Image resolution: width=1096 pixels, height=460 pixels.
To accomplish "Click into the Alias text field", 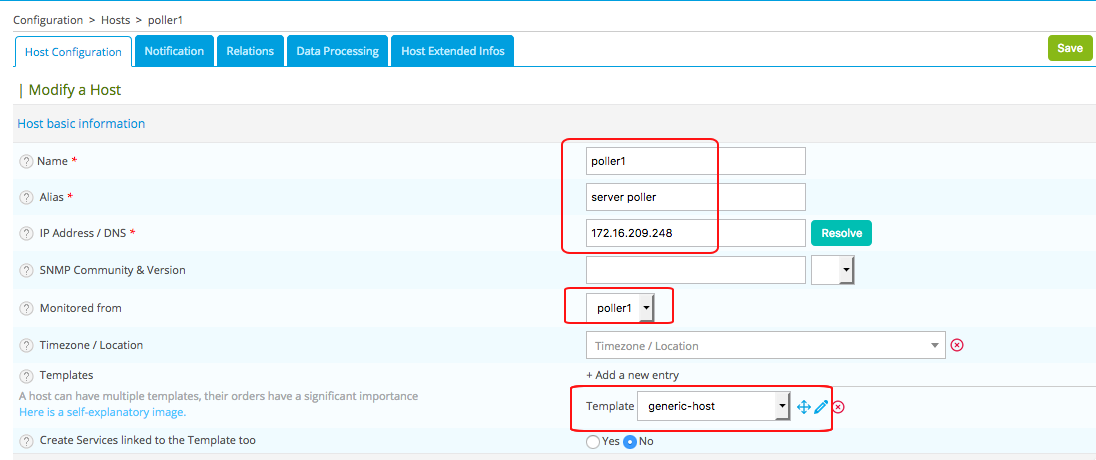I will pos(696,197).
